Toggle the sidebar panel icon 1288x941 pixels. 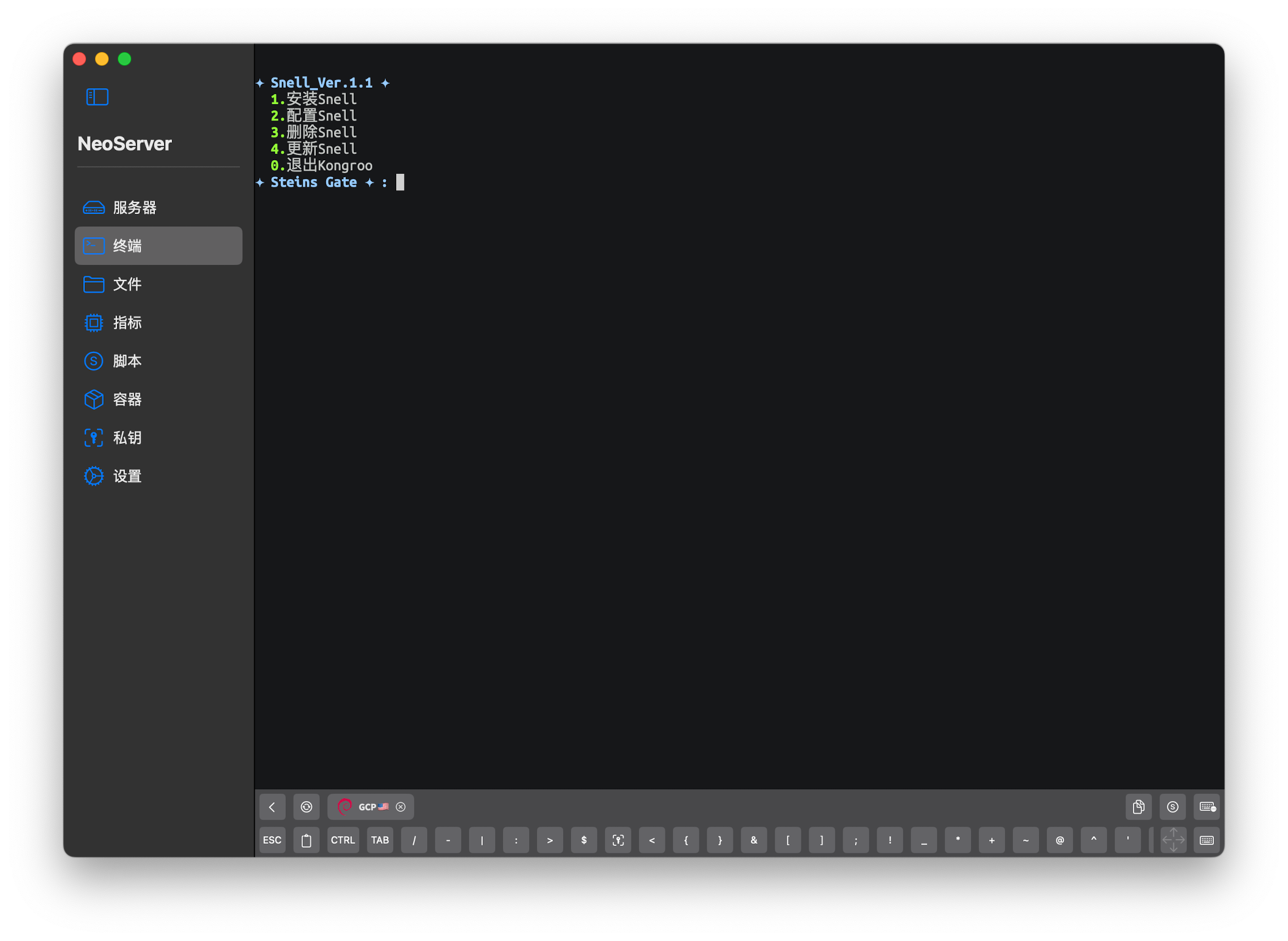pyautogui.click(x=97, y=97)
